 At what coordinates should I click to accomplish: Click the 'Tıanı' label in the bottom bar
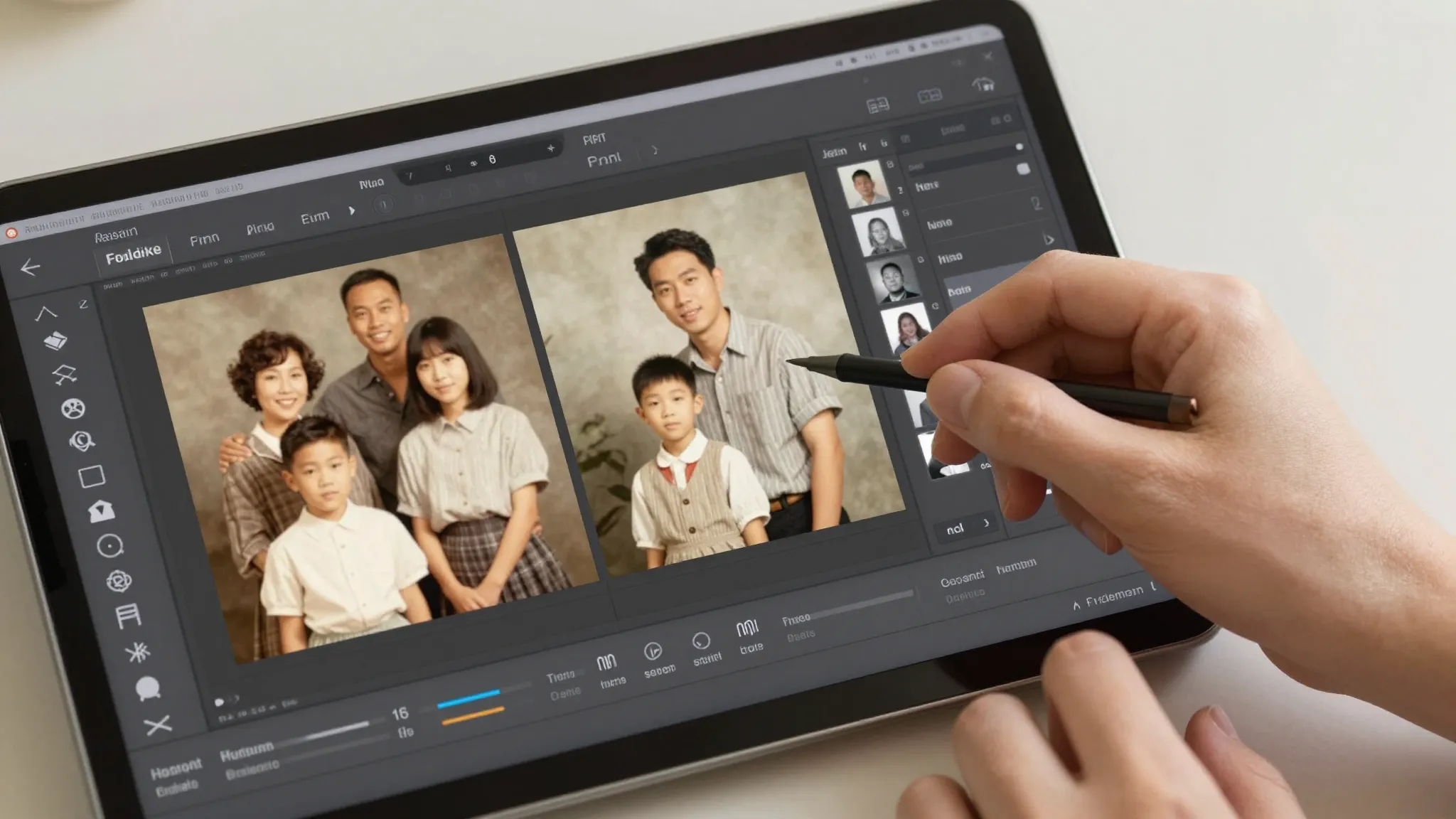tap(561, 677)
